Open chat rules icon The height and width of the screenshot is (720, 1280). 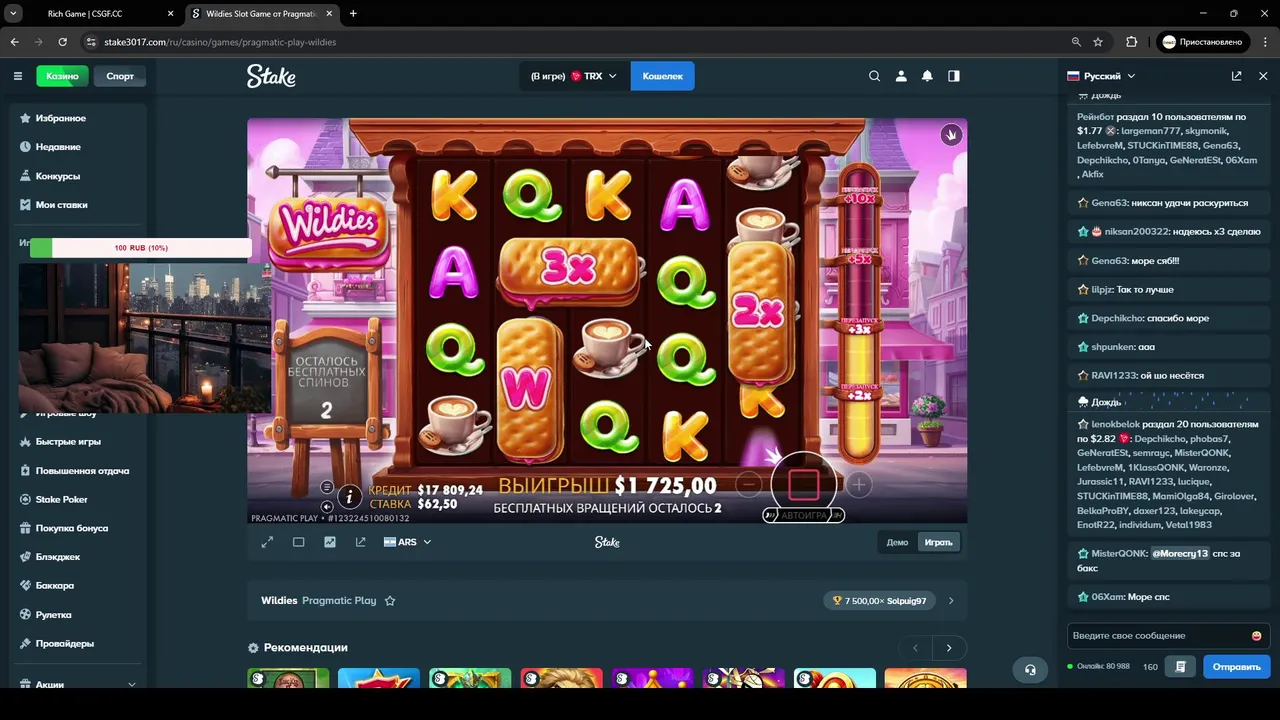click(1181, 667)
